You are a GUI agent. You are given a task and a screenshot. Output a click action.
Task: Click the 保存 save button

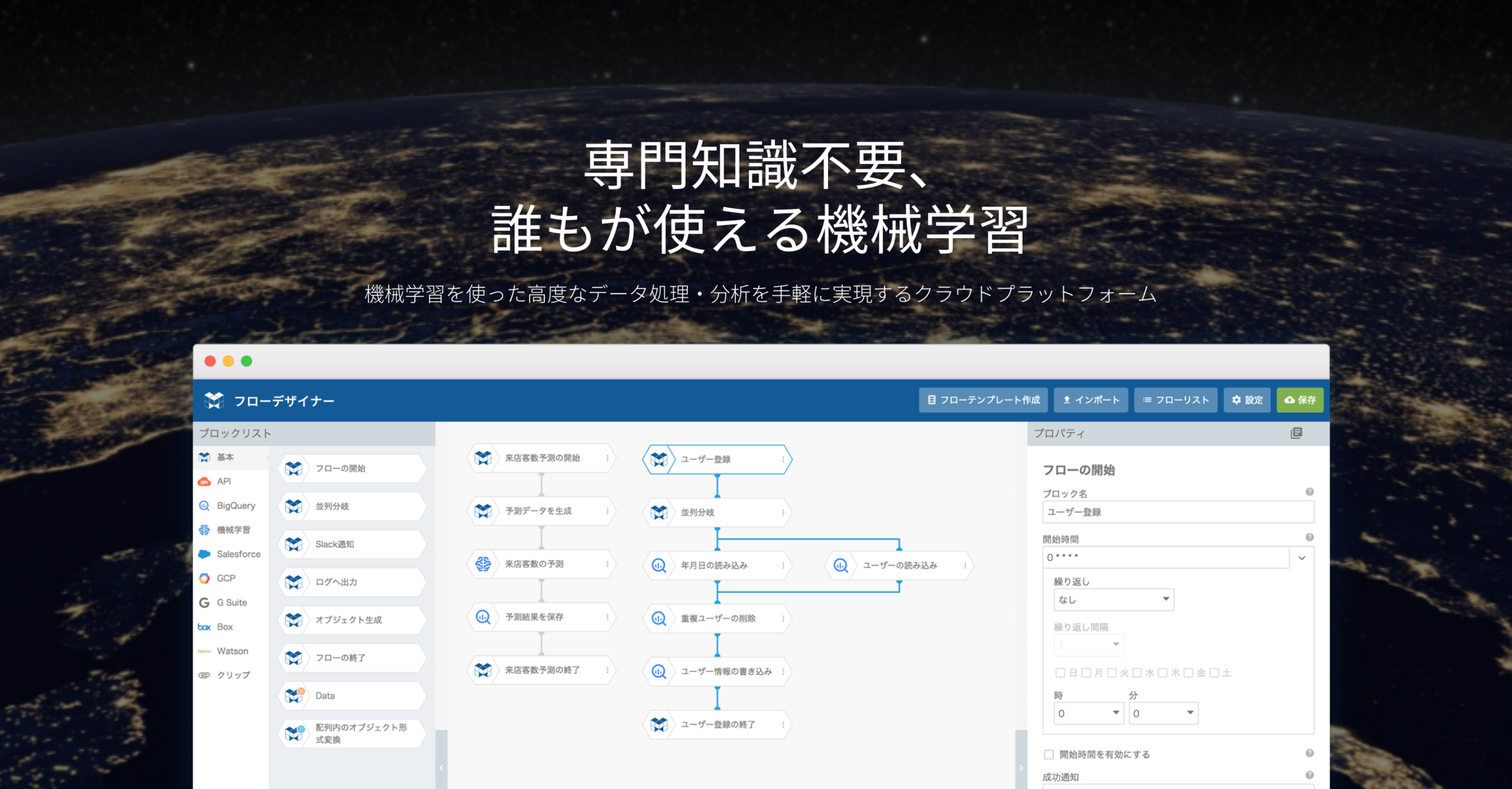[1300, 400]
